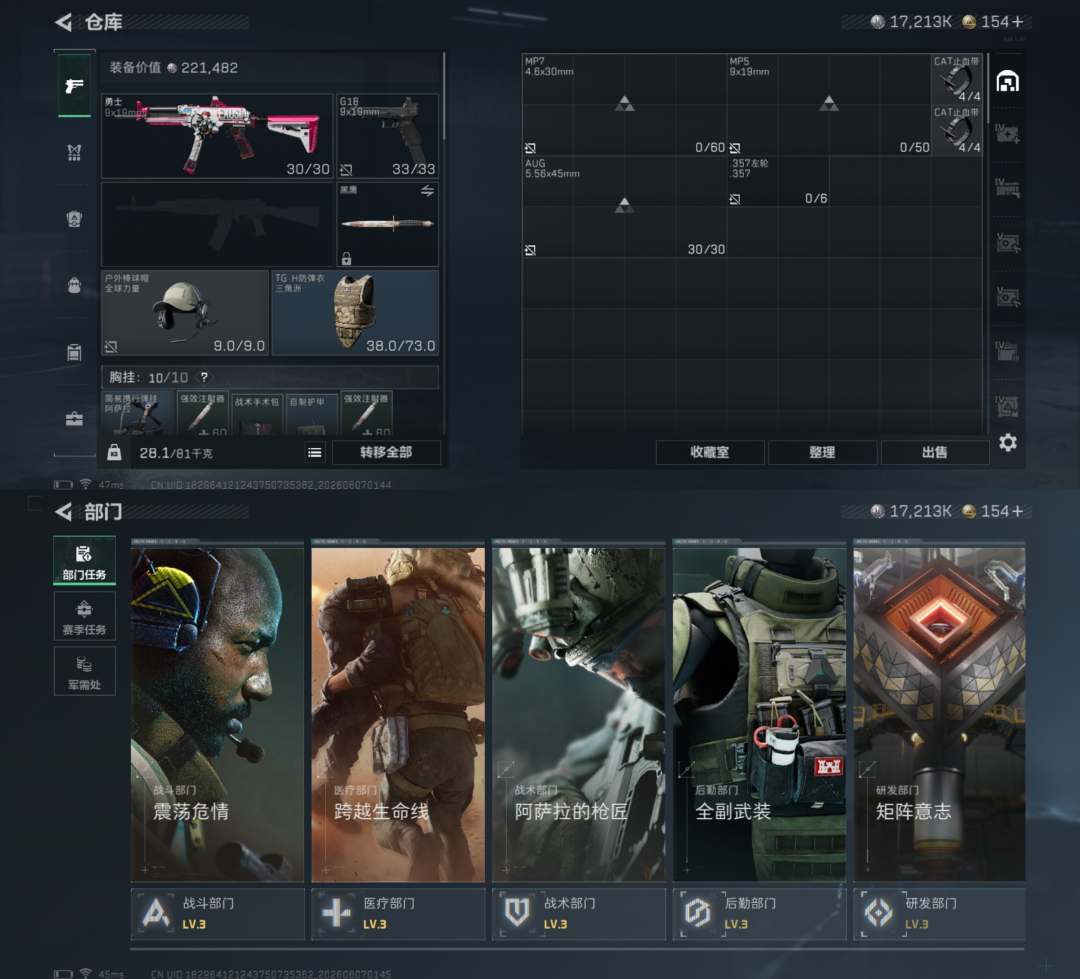Click the unbound tag icon on 户外棒球帽 slot
The width and height of the screenshot is (1080, 979).
coord(111,347)
